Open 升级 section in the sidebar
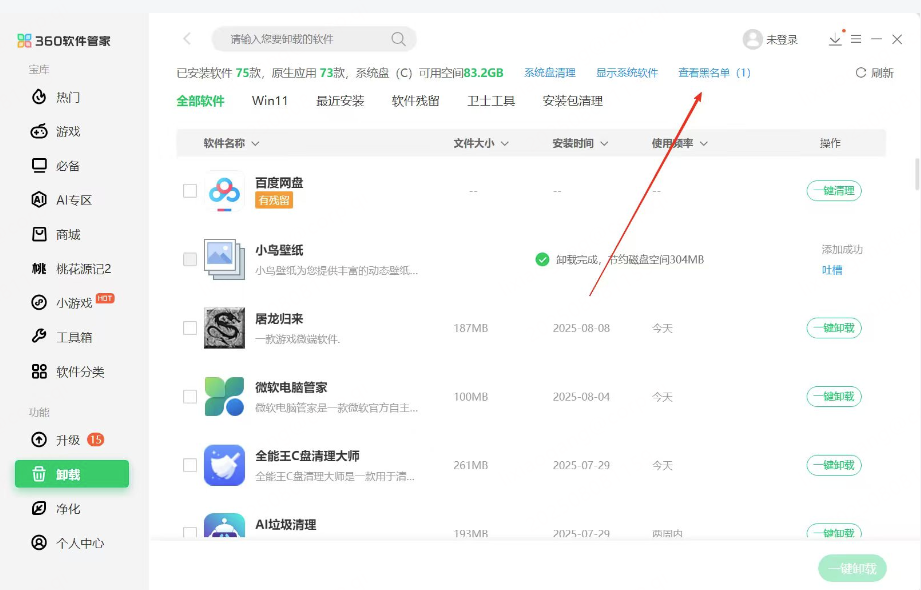Viewport: 921px width, 590px height. (x=68, y=439)
